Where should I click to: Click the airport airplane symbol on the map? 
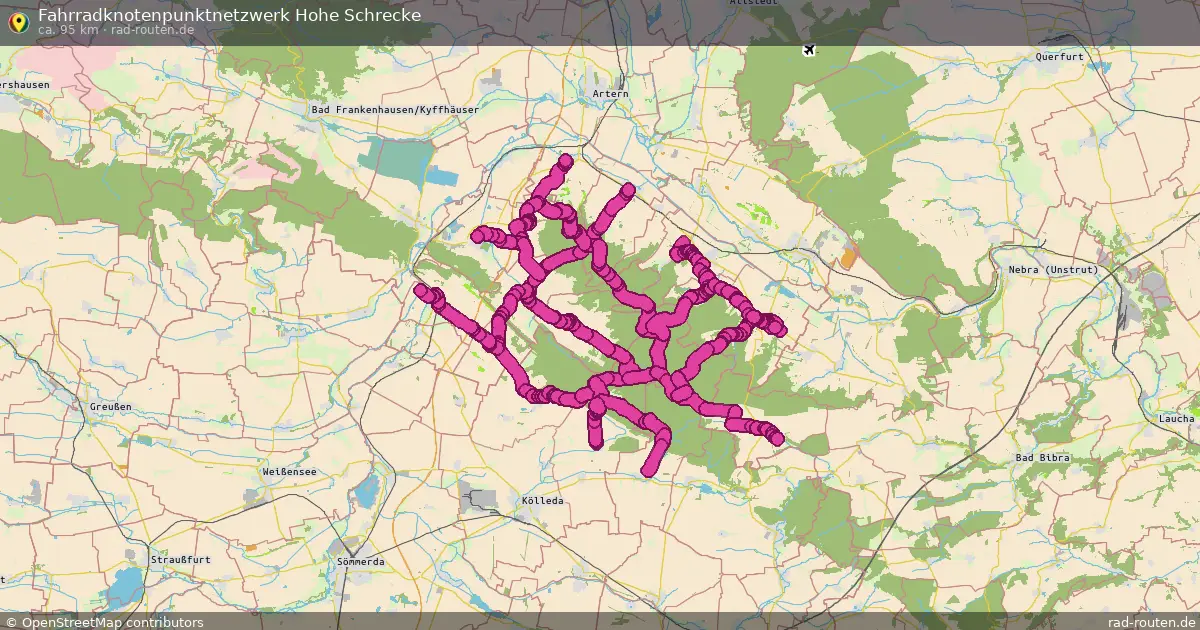[809, 50]
